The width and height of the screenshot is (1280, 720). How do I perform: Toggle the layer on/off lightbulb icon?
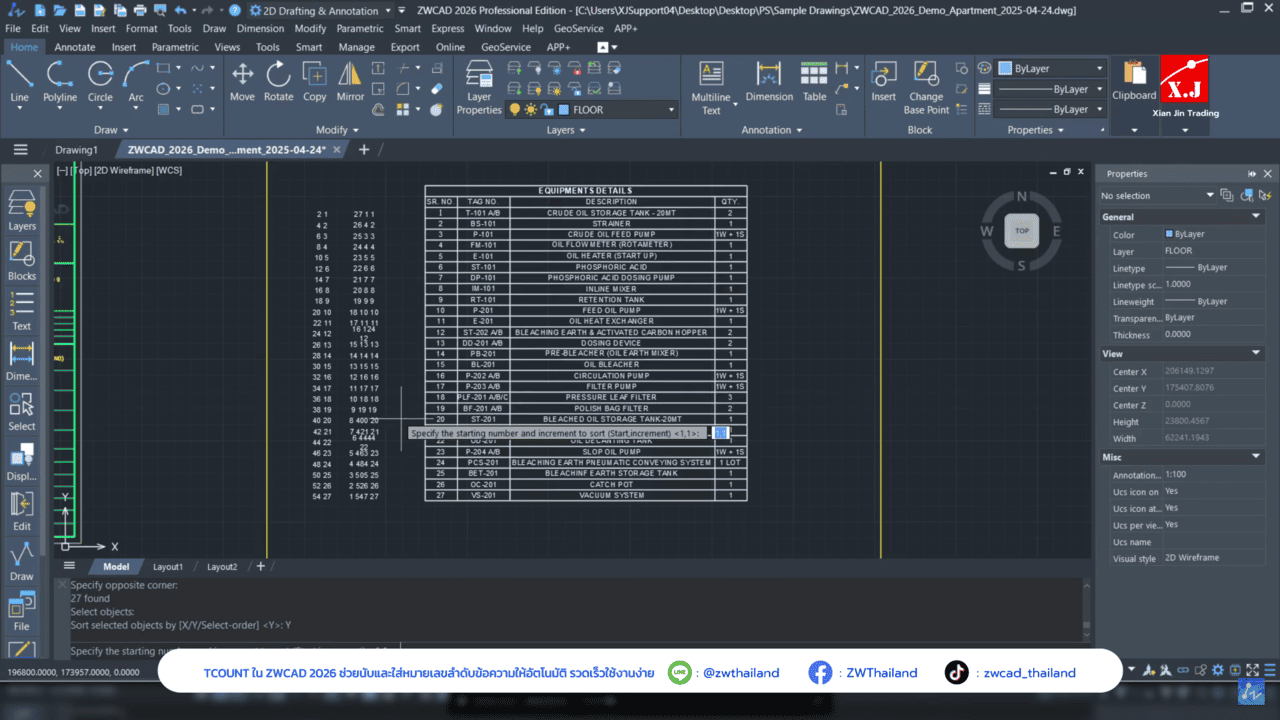click(515, 110)
